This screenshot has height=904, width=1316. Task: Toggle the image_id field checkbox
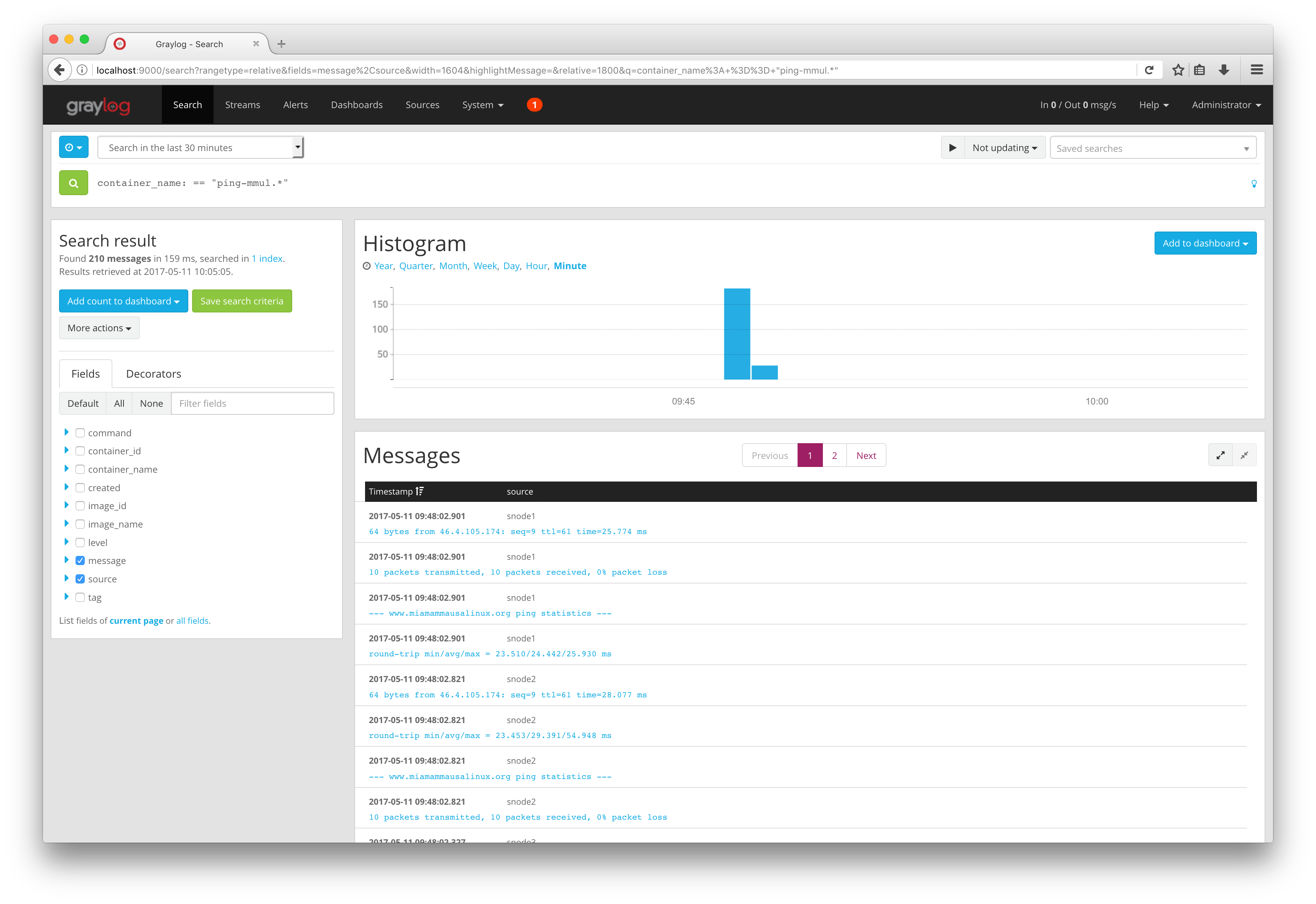click(x=80, y=506)
